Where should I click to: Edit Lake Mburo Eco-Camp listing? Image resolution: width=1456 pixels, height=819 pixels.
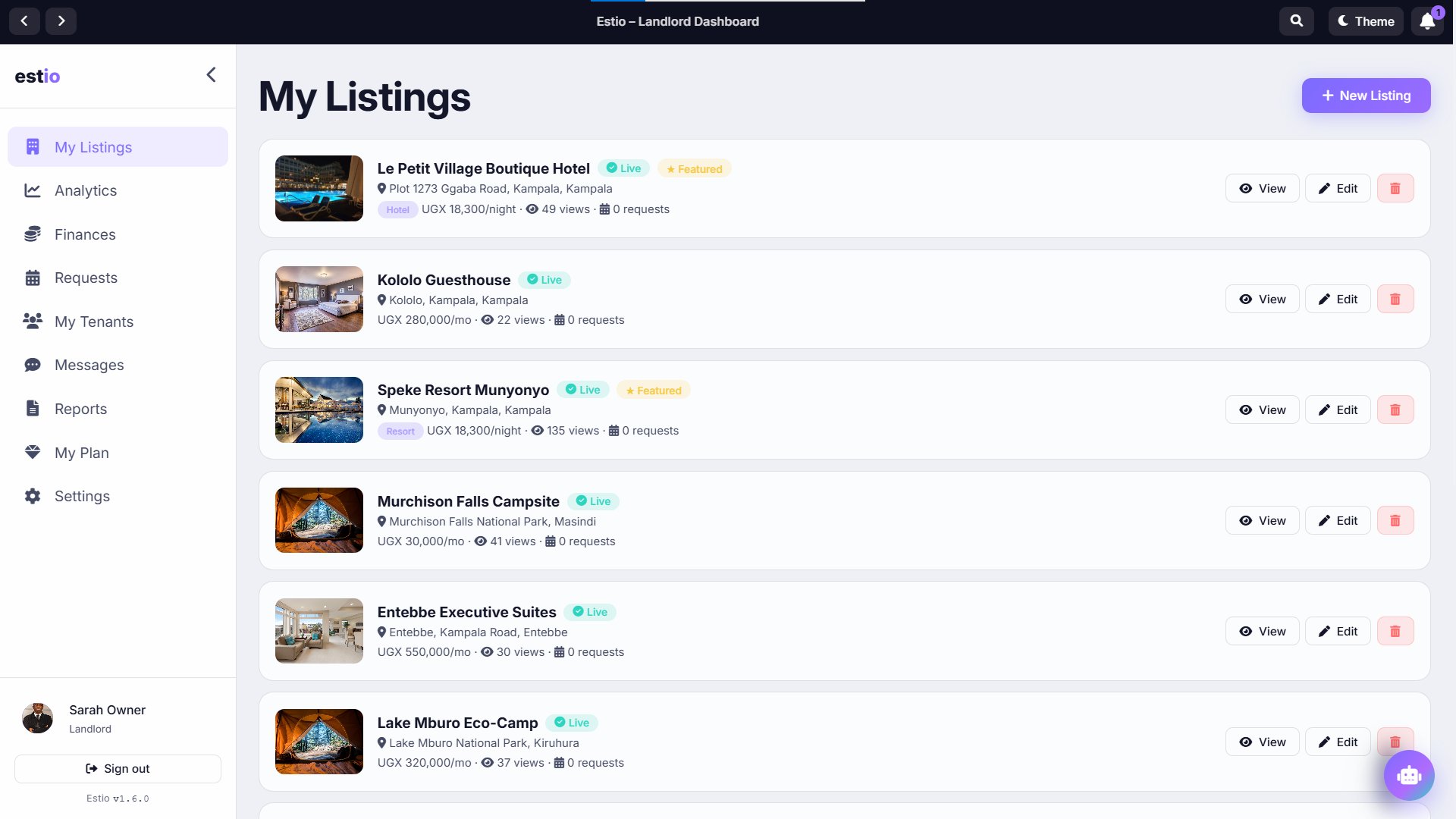(1338, 742)
